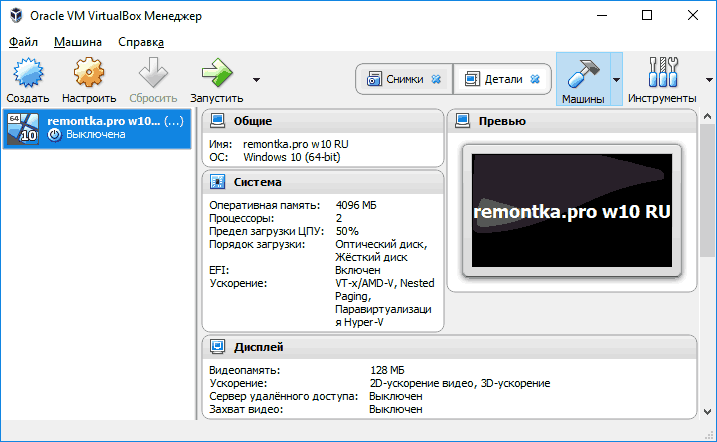Close the Снимки tab with its x icon

pos(436,79)
